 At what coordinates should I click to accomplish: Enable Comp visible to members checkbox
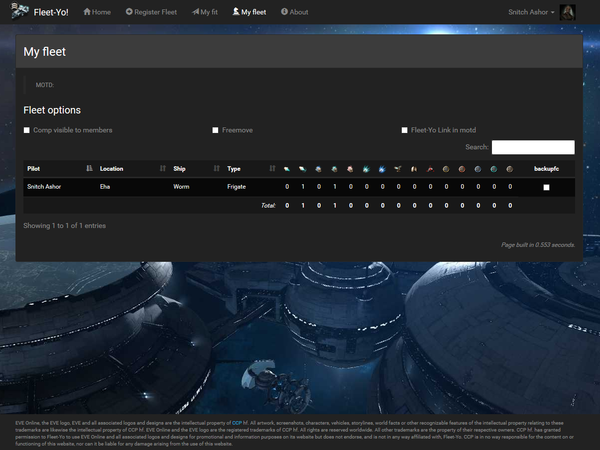(x=27, y=130)
